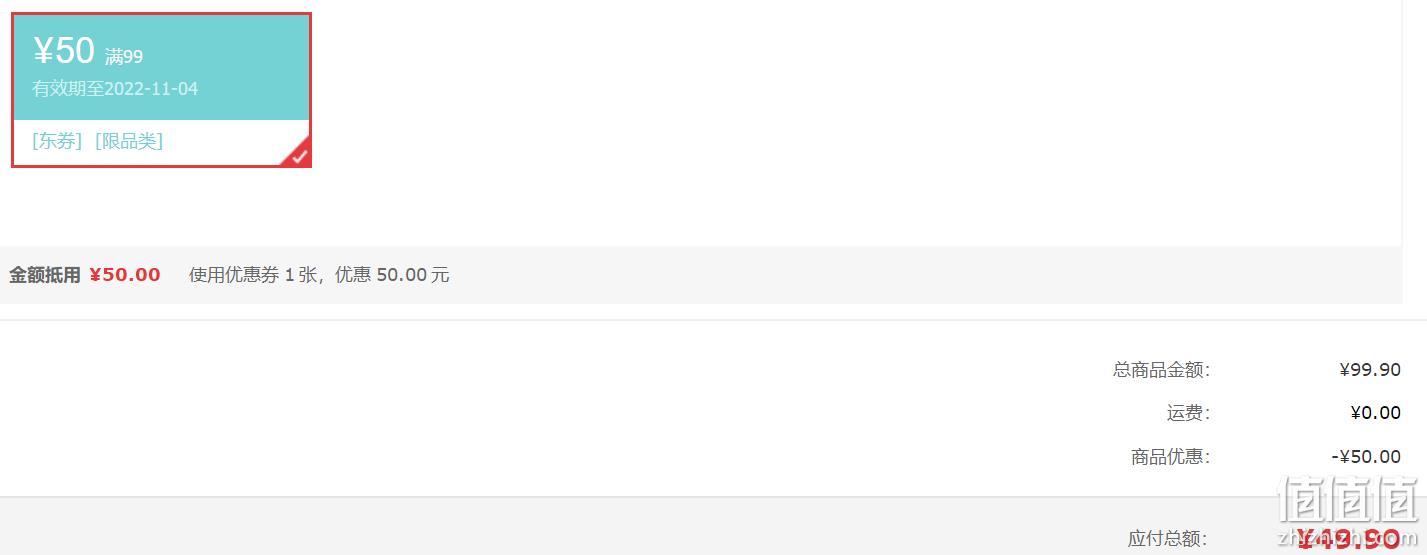Image resolution: width=1427 pixels, height=555 pixels.
Task: Click the 运费 shipping fee label
Action: [1188, 413]
